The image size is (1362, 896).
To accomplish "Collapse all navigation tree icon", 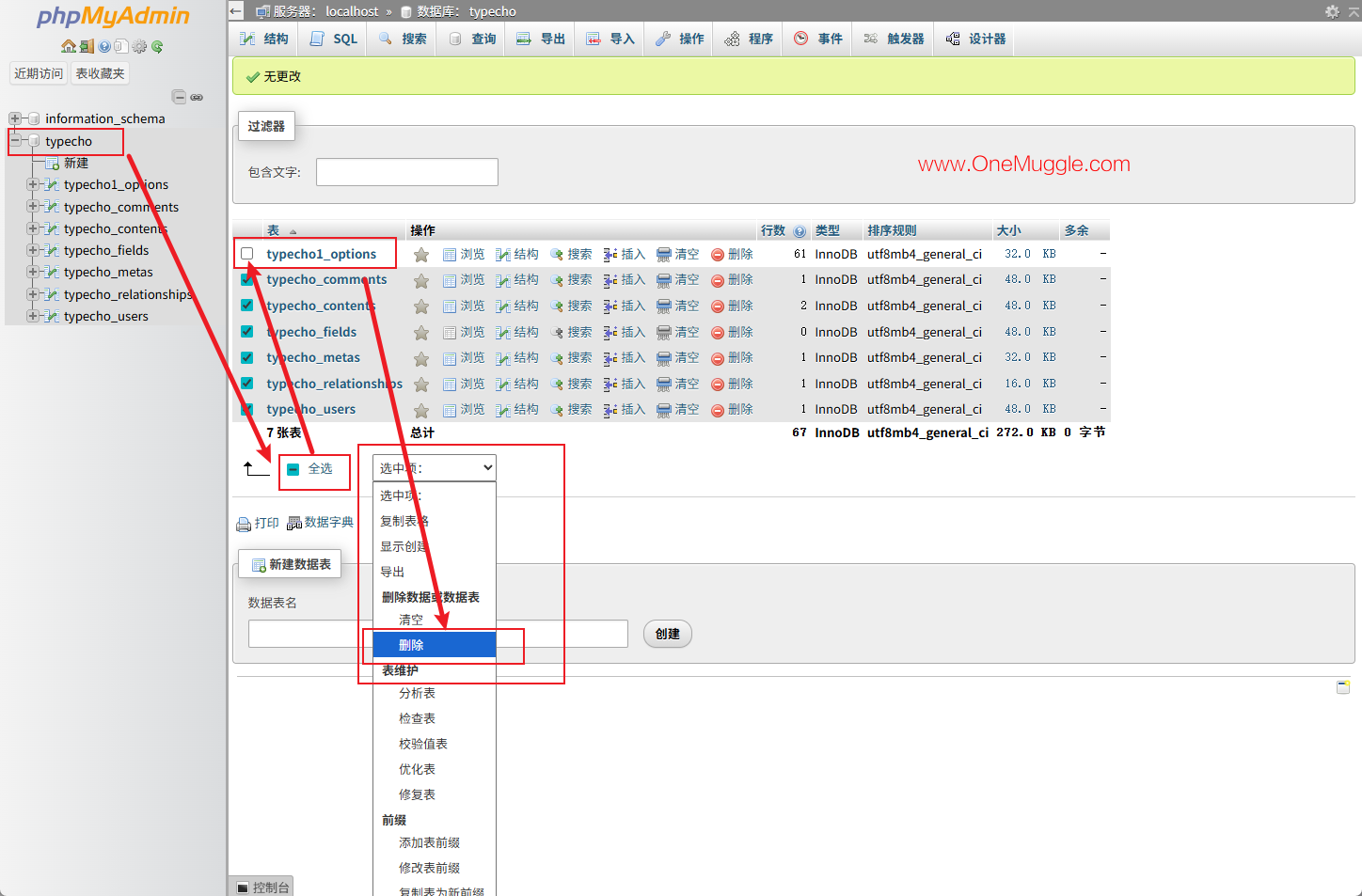I will tap(179, 97).
